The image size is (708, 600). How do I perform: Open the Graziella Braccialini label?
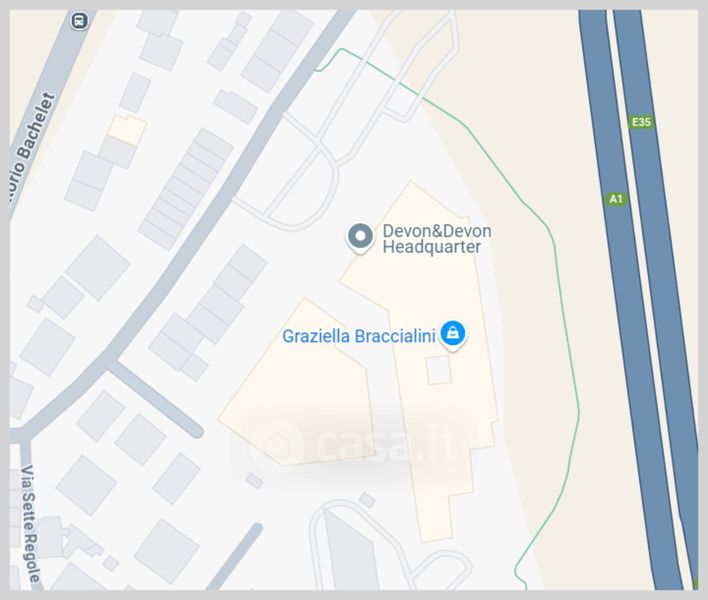point(359,336)
